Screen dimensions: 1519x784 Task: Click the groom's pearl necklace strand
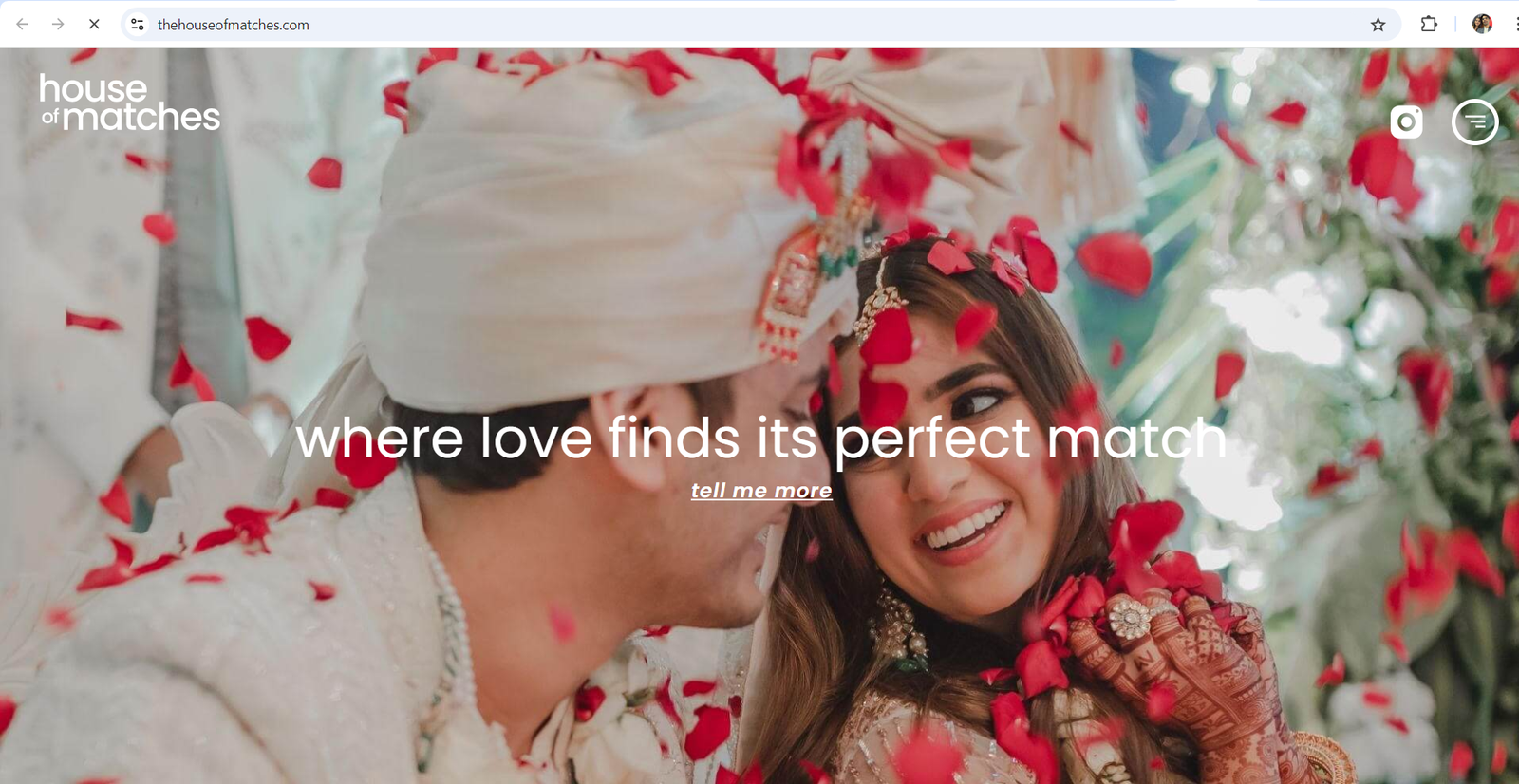(x=451, y=617)
